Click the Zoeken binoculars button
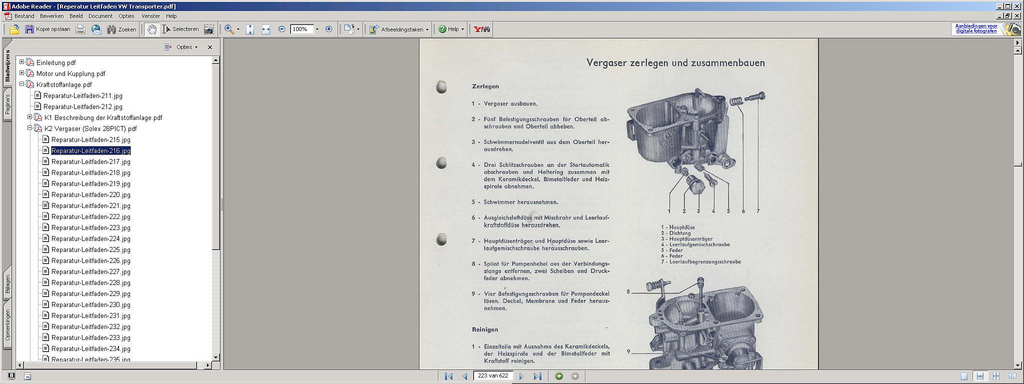This screenshot has width=1024, height=384. pos(121,29)
